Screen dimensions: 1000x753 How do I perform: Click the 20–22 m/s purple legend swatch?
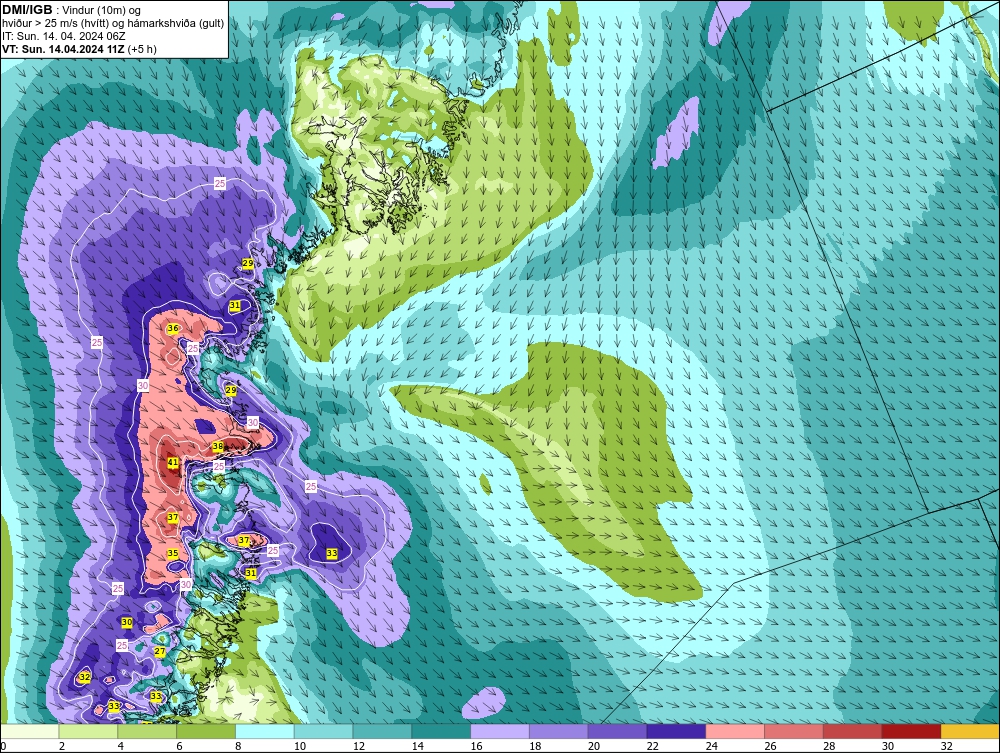pos(617,731)
